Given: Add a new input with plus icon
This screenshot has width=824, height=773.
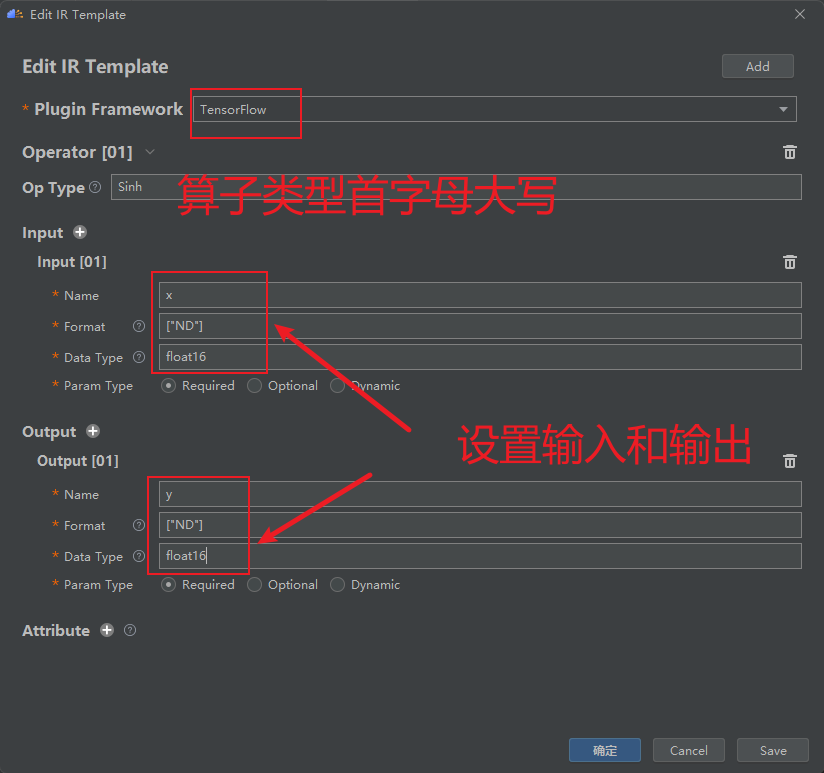Looking at the screenshot, I should pos(80,232).
